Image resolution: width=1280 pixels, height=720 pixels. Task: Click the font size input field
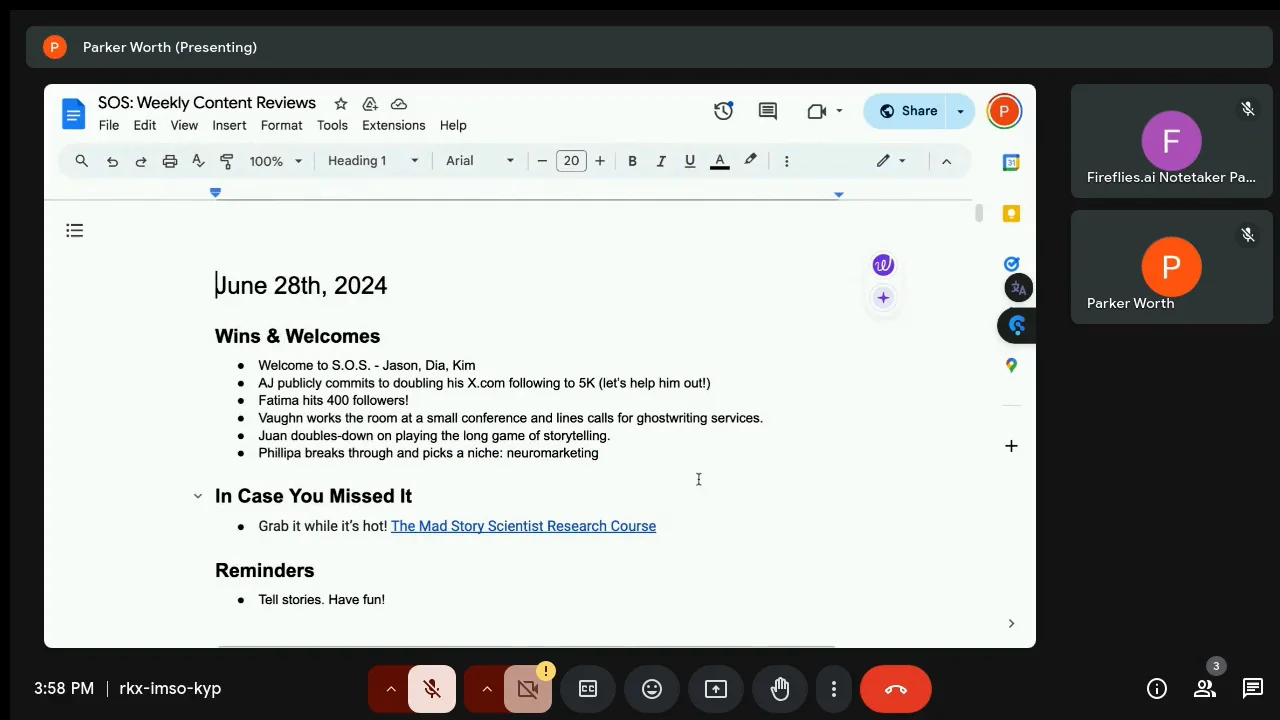point(571,161)
